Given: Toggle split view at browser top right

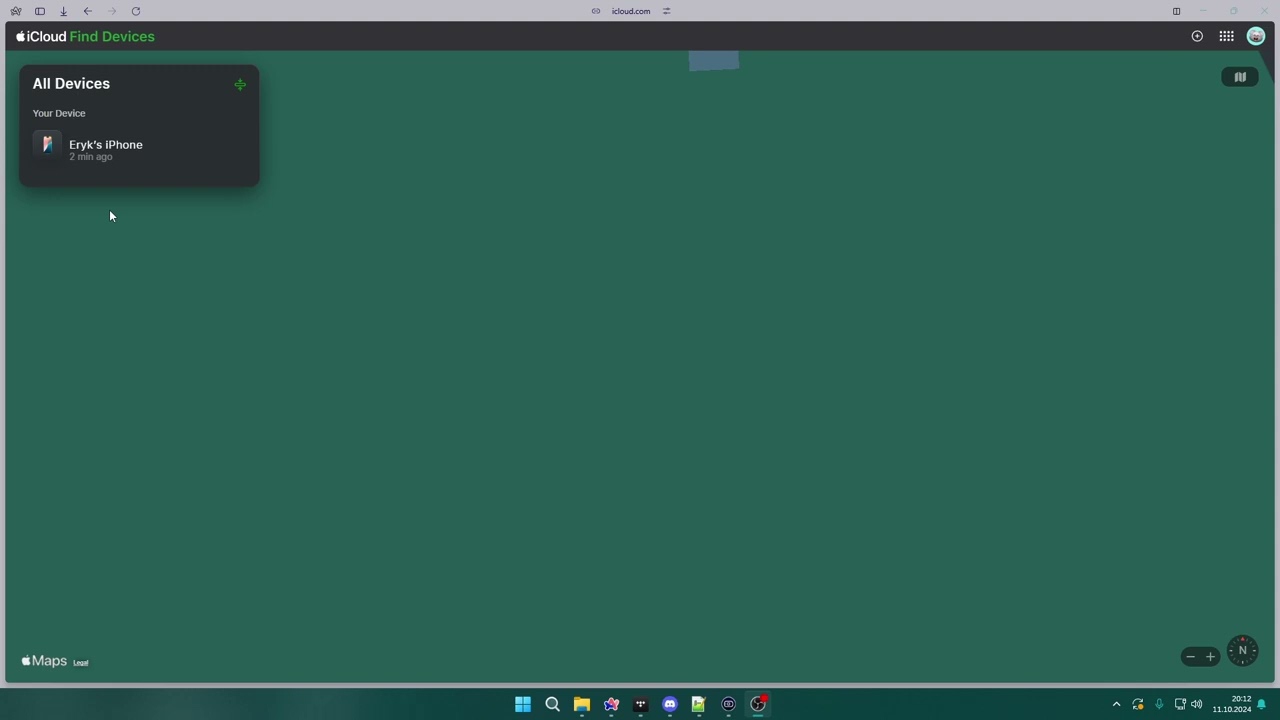Looking at the screenshot, I should [x=1176, y=11].
